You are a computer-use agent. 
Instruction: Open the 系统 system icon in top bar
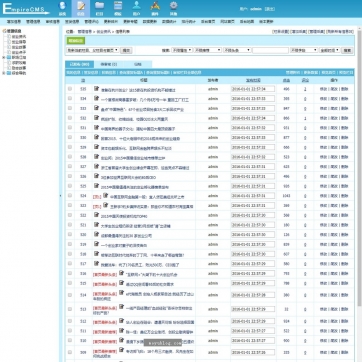(62, 8)
